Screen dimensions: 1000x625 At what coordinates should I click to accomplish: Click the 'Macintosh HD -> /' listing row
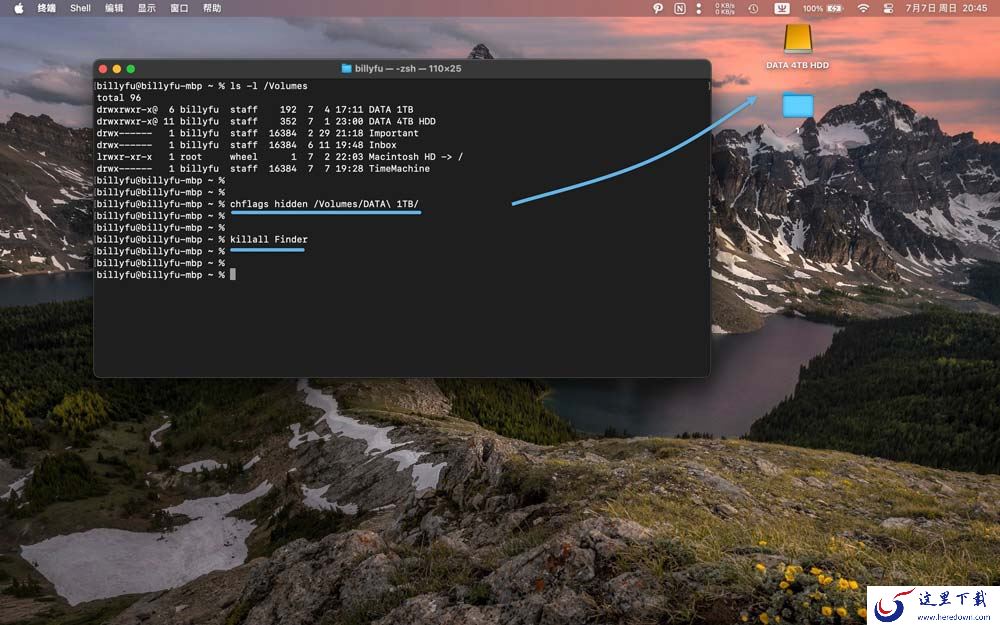280,157
